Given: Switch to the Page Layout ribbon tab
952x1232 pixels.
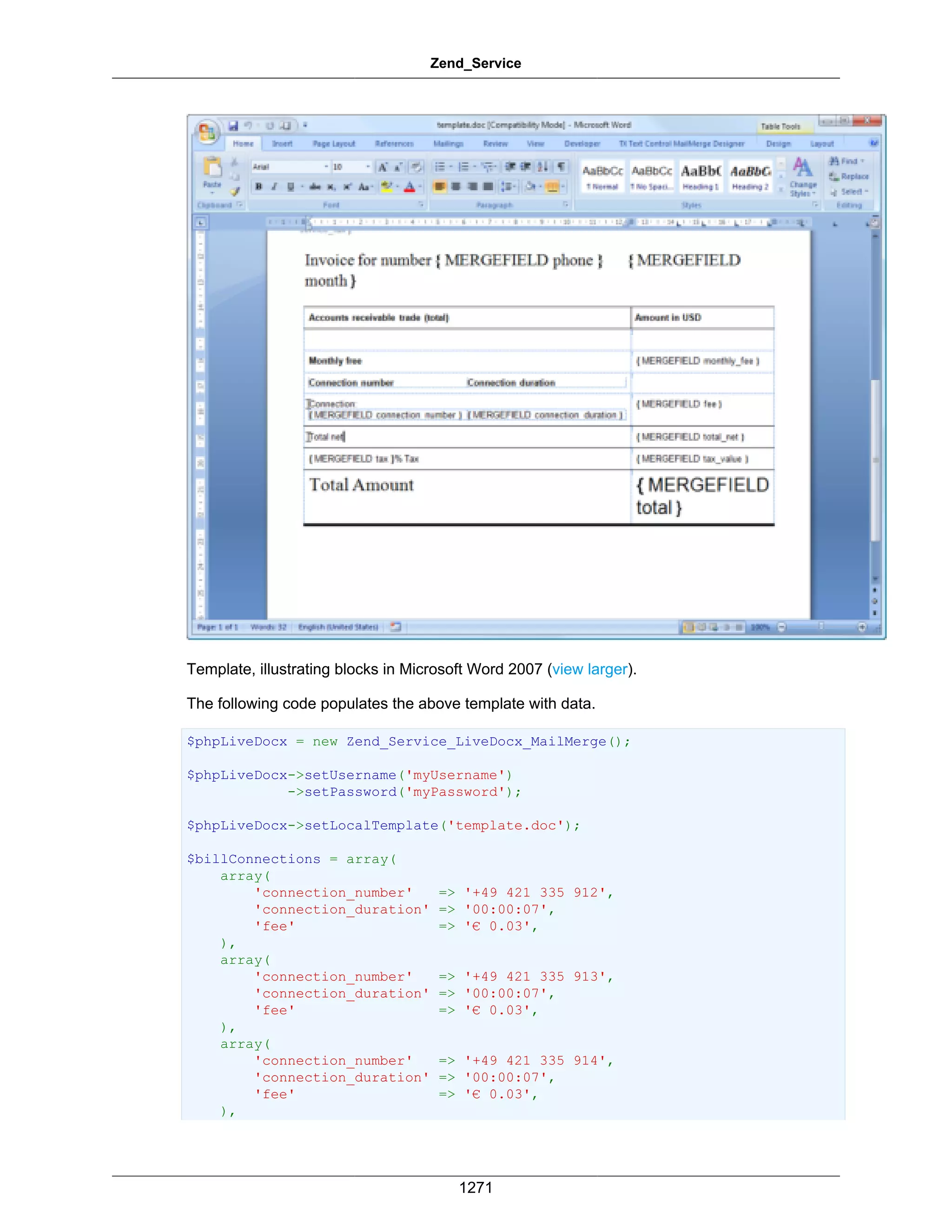Looking at the screenshot, I should pyautogui.click(x=334, y=144).
